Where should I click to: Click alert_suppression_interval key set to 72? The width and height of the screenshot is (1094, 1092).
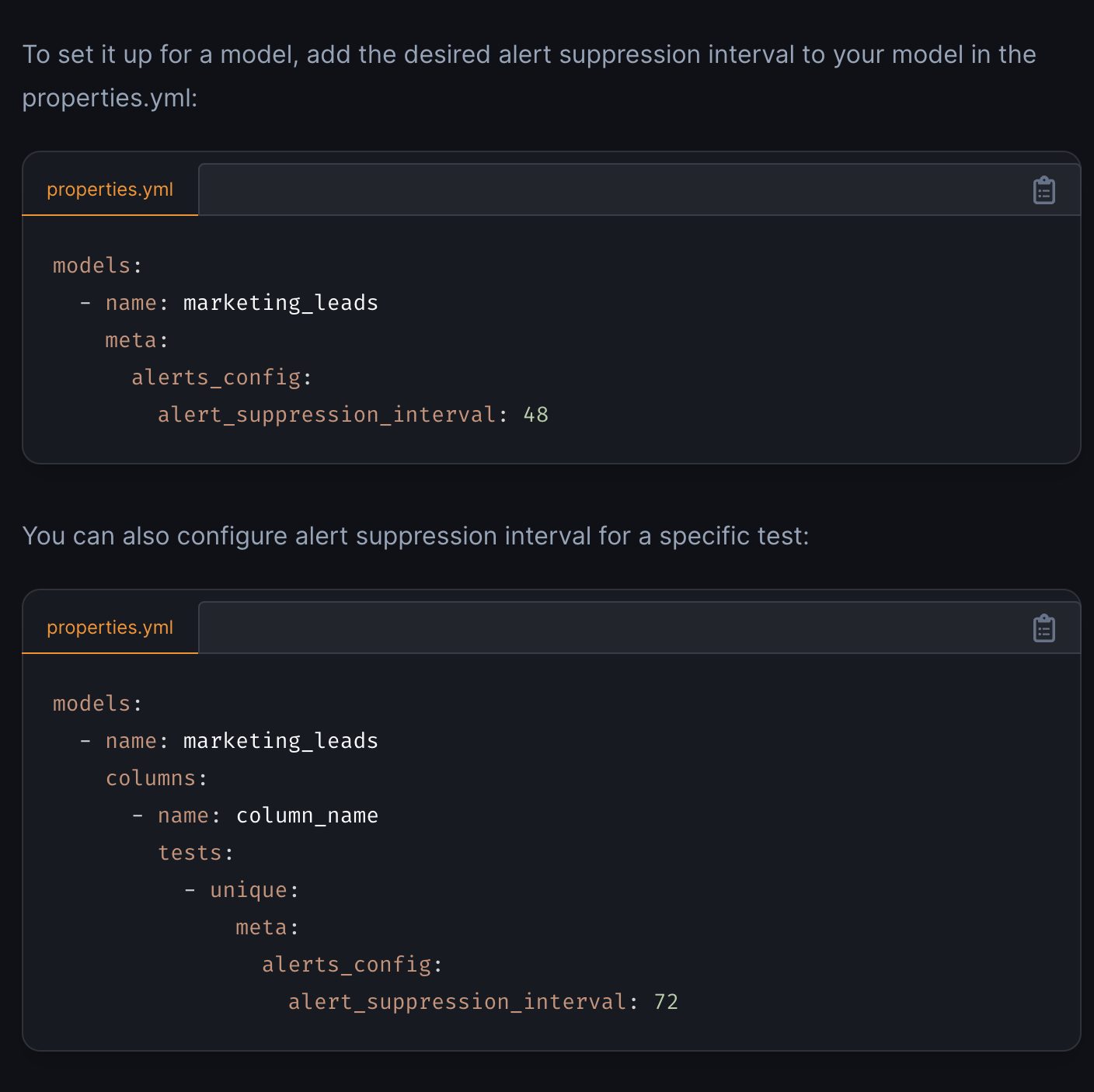tap(457, 1002)
